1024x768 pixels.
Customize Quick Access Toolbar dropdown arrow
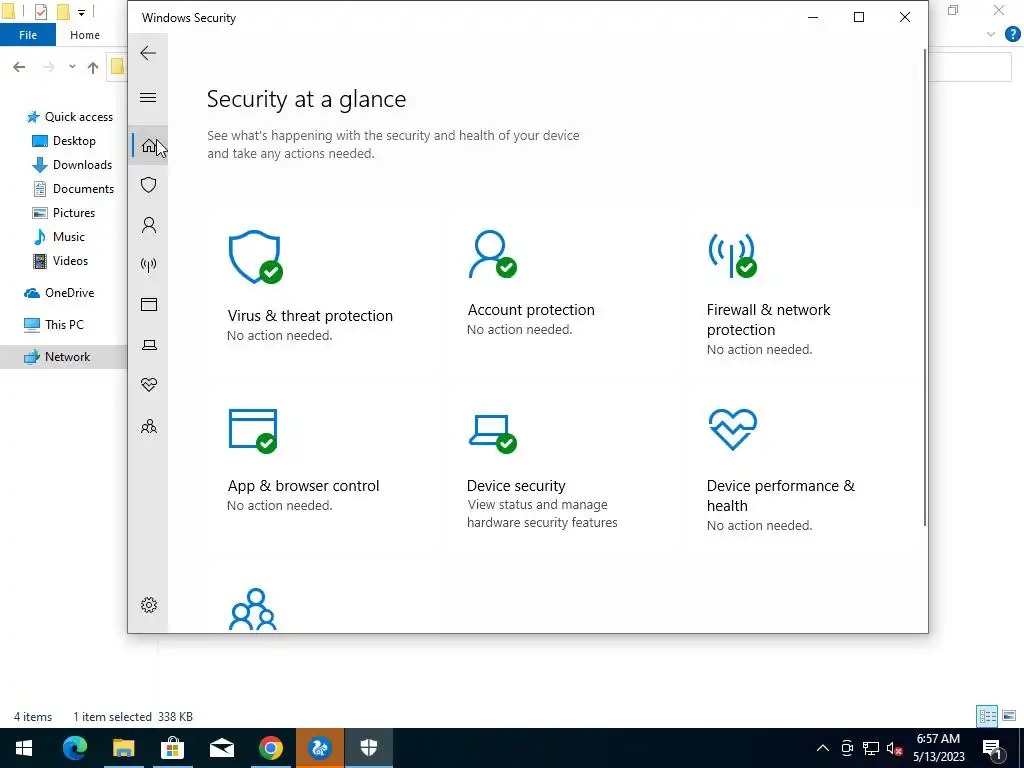coord(81,12)
